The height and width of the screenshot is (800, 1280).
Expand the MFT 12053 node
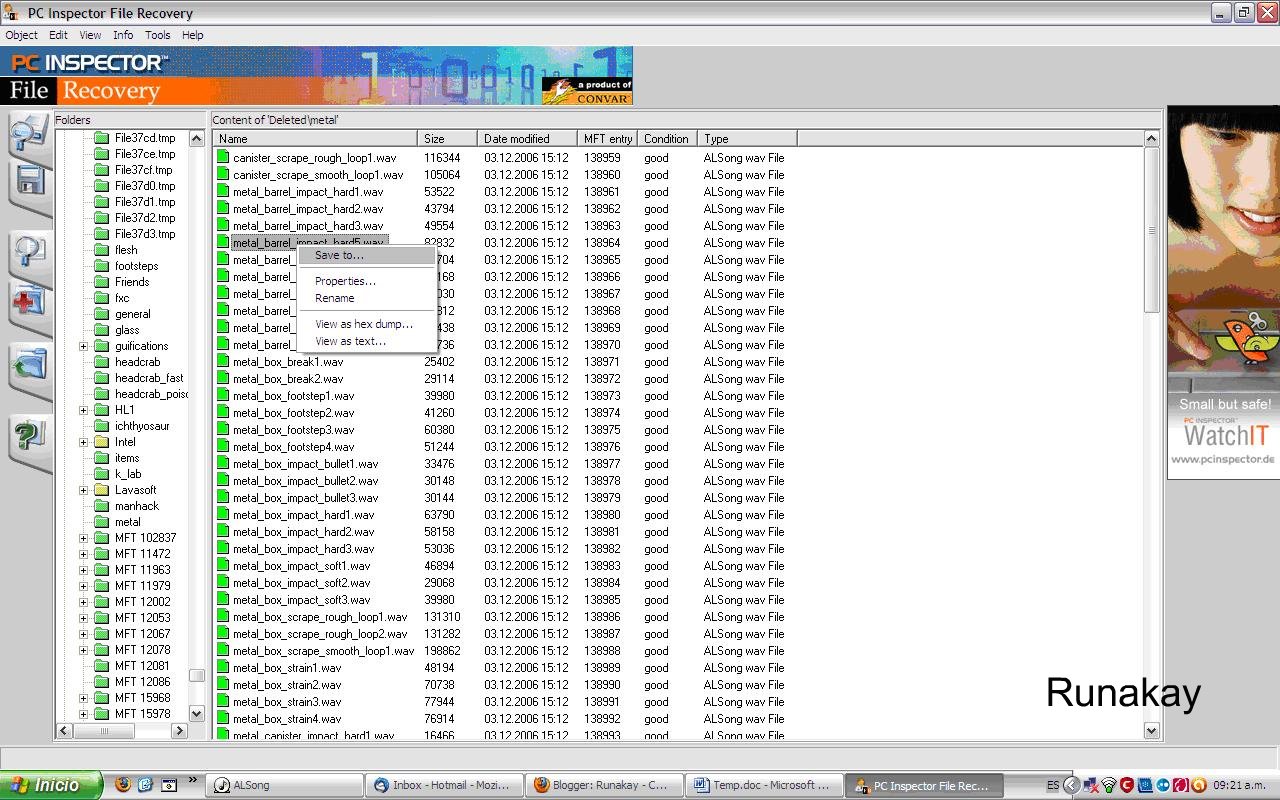84,618
